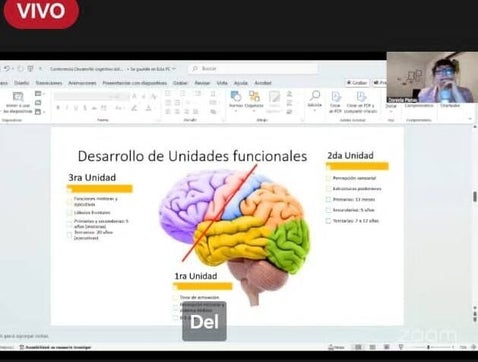Viewport: 478px width, 362px height.
Task: Open the Formas shapes gallery
Action: tap(236, 100)
